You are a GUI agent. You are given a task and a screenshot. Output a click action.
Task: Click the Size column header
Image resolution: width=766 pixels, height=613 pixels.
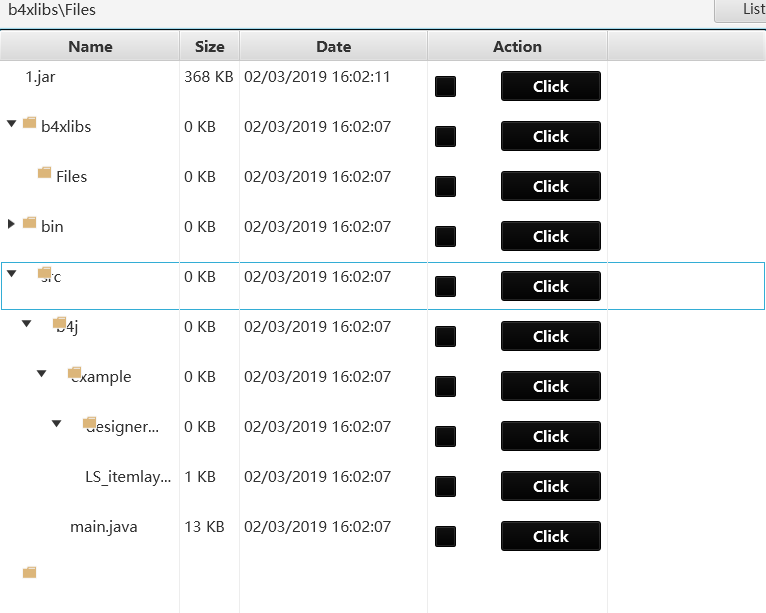210,46
